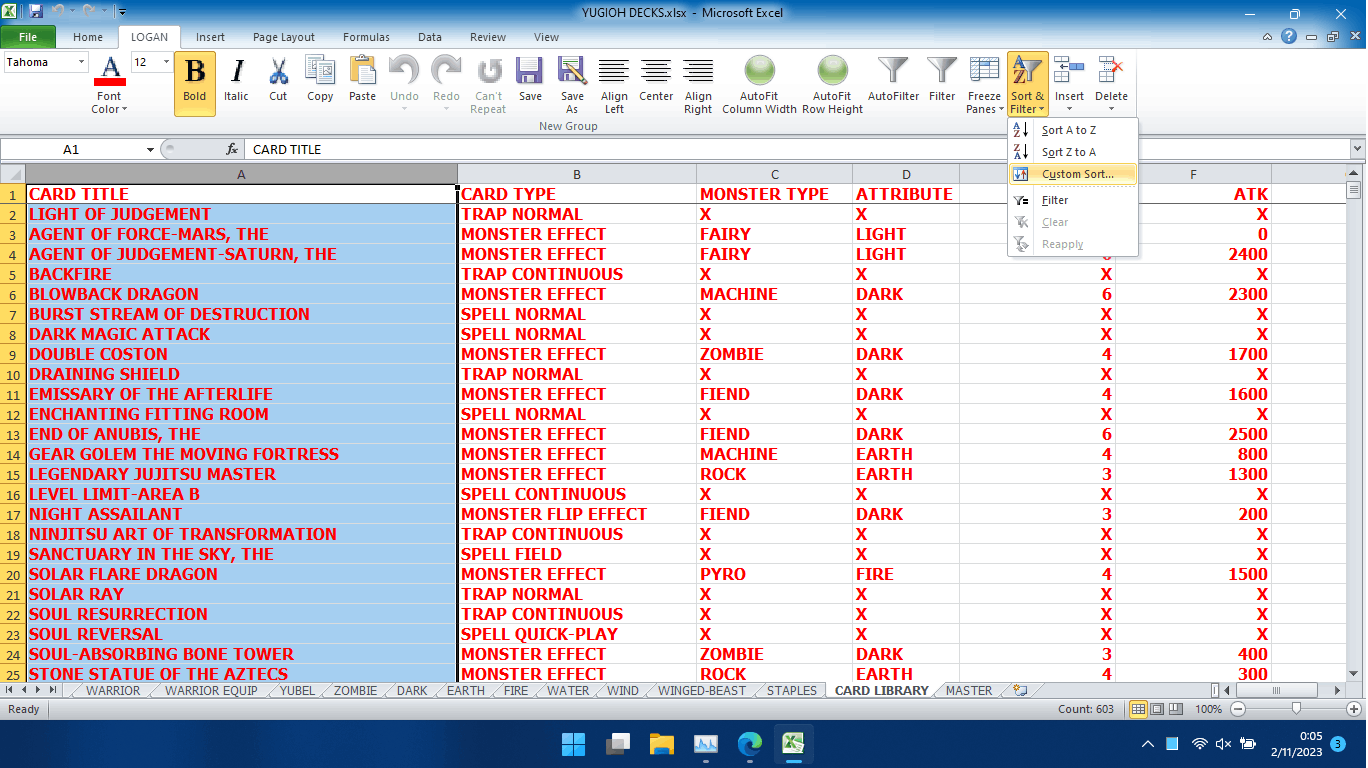
Task: Switch to Normal view in status bar
Action: click(1138, 709)
